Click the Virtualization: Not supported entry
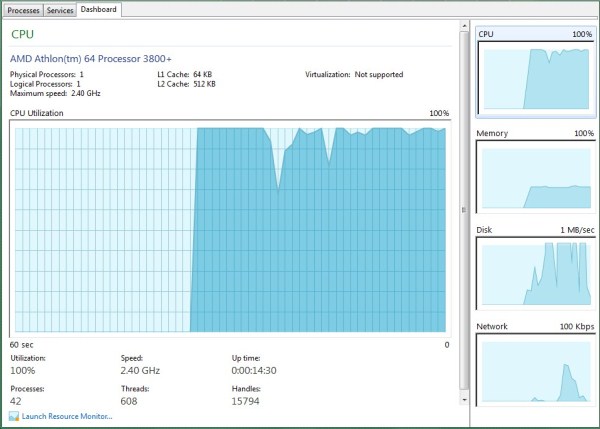 pos(354,75)
